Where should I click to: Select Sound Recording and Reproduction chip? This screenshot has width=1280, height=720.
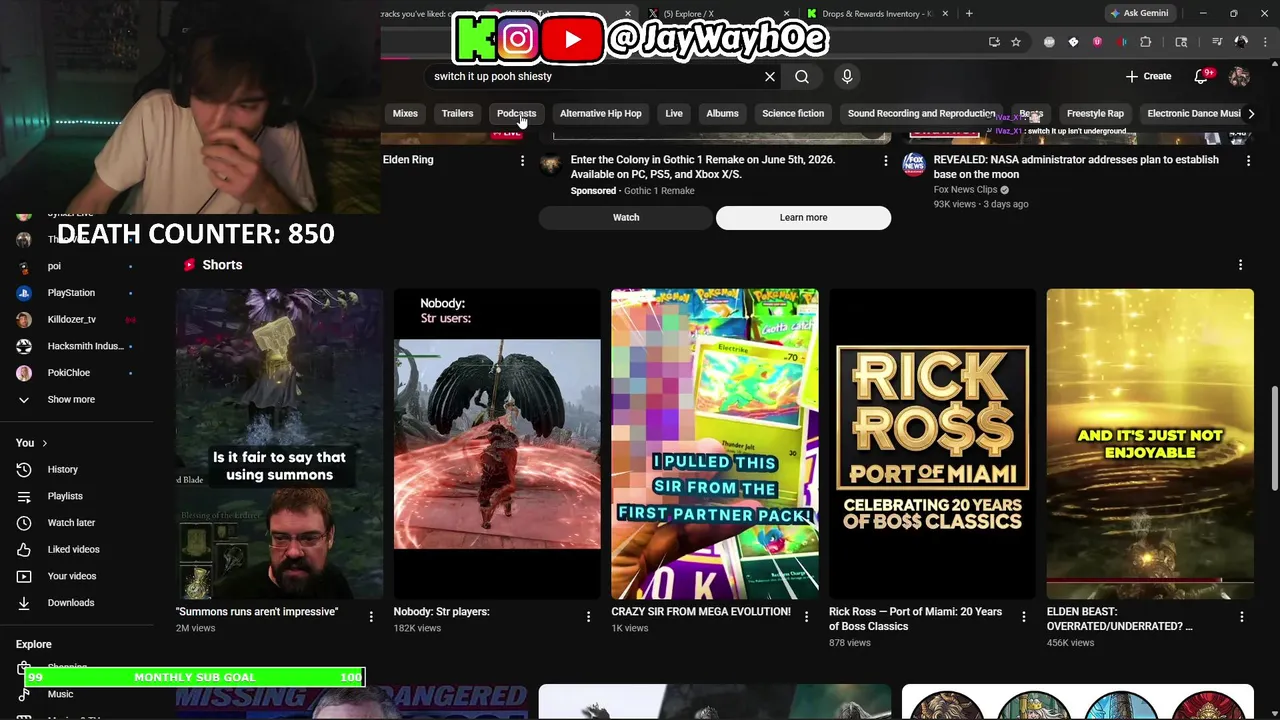tap(921, 113)
